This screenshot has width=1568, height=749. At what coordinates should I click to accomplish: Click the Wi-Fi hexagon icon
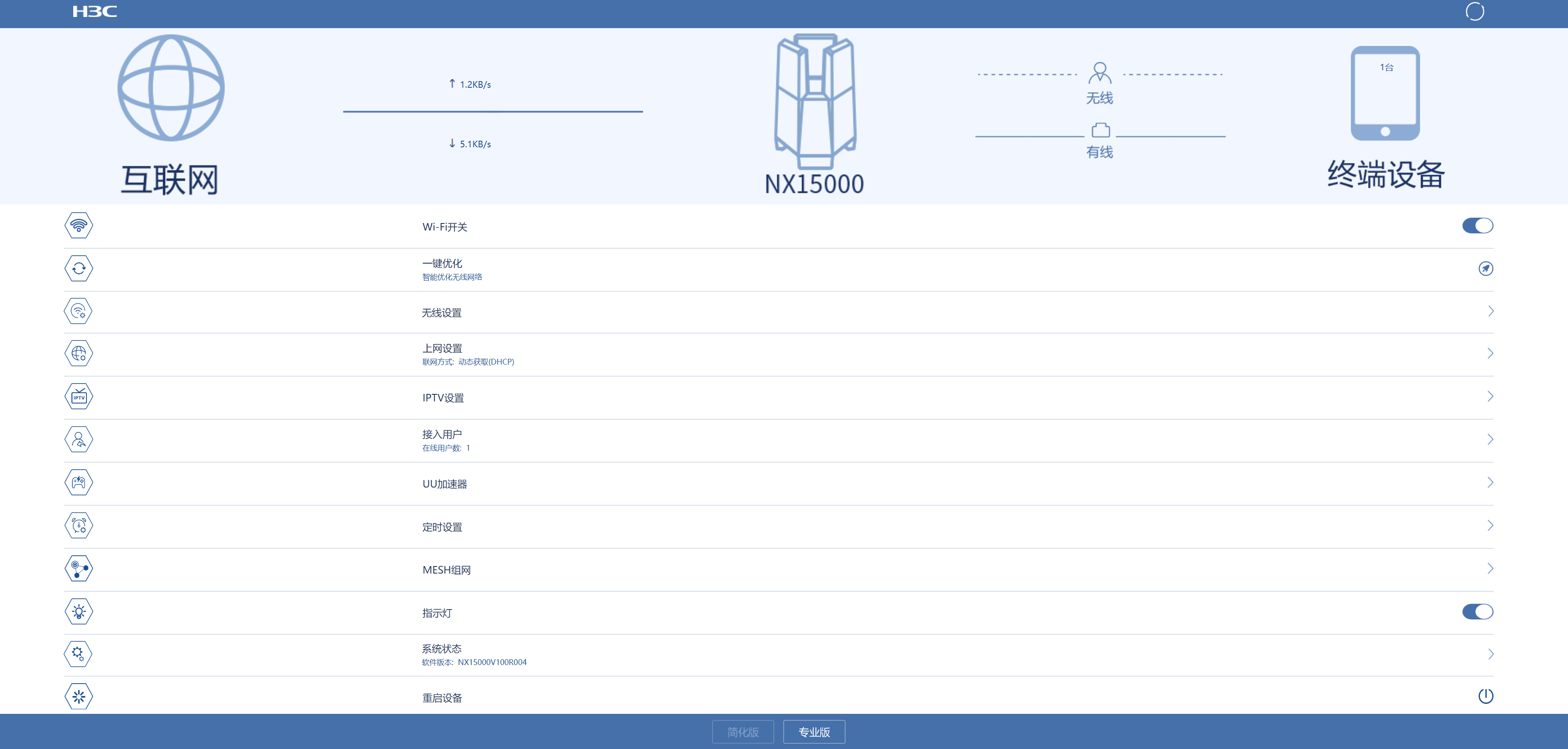[79, 226]
